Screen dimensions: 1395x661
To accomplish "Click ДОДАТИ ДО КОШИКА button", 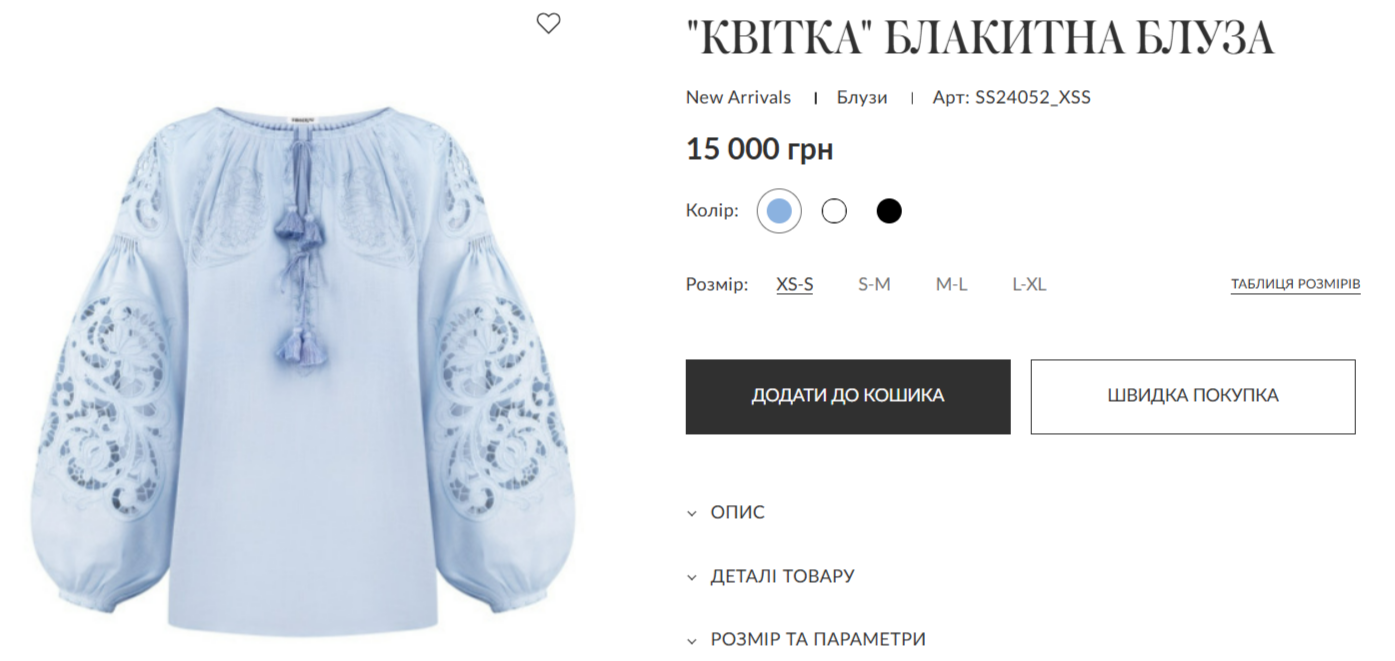I will (x=848, y=396).
